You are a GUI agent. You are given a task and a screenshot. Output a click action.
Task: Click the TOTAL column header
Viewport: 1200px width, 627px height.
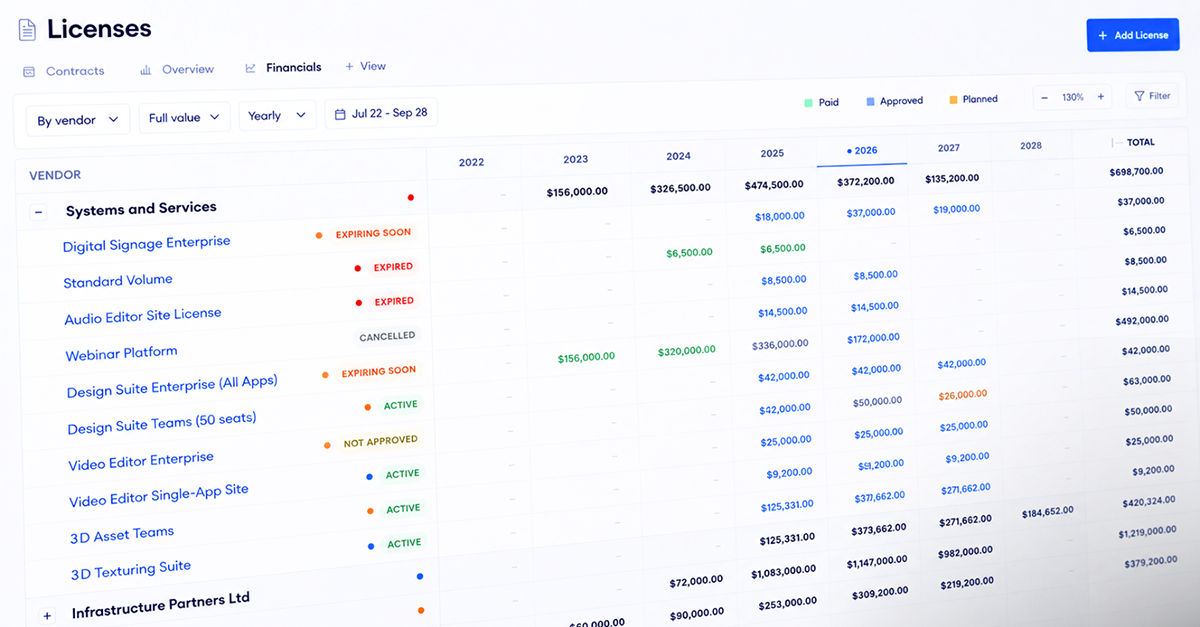[x=1140, y=143]
